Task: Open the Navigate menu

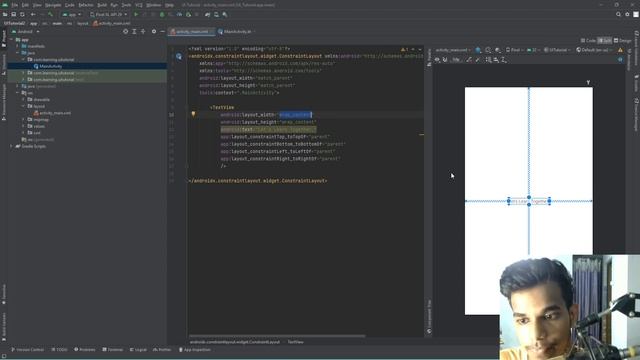Action: point(53,5)
